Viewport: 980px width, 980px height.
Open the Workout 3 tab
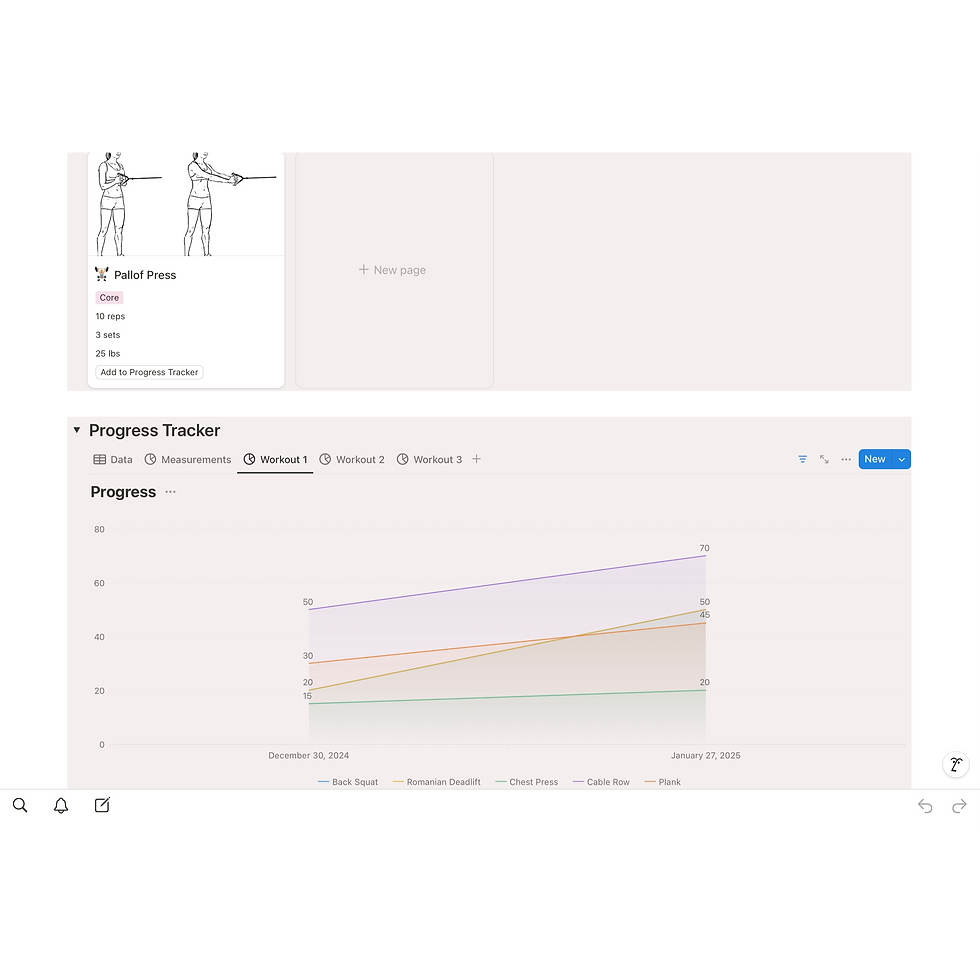[429, 459]
